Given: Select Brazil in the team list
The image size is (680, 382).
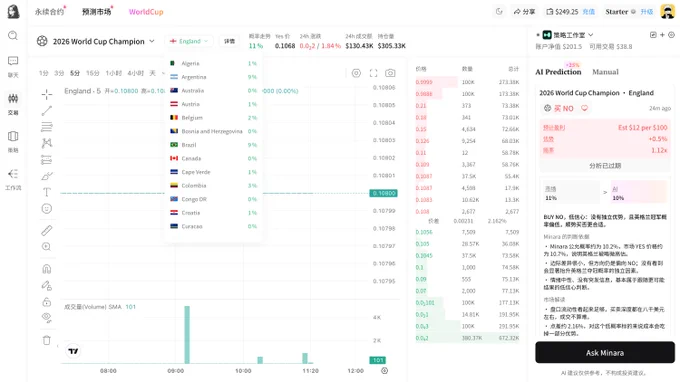Looking at the screenshot, I should click(214, 145).
